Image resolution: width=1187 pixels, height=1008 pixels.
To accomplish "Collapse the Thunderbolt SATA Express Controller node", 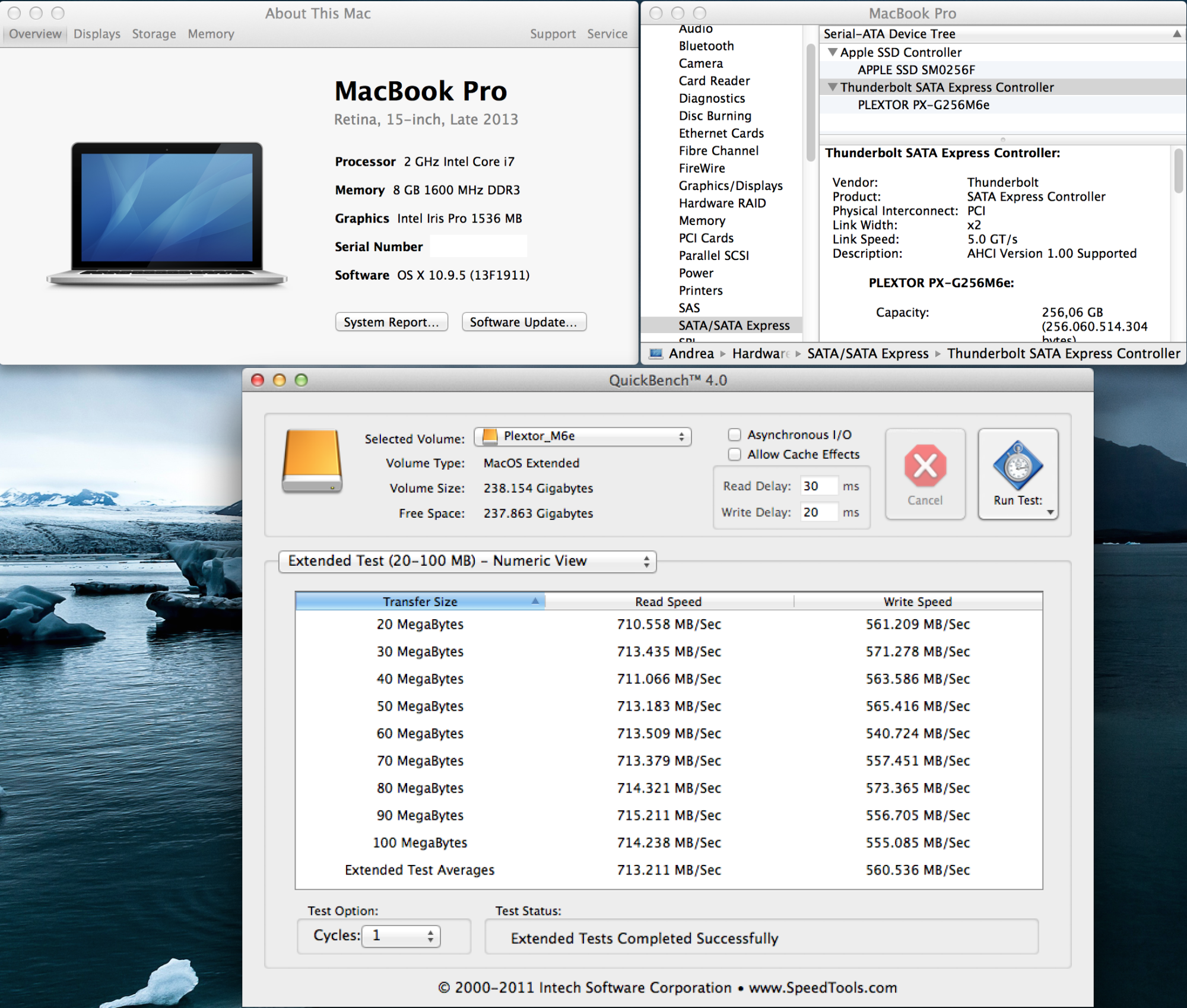I will tap(833, 87).
